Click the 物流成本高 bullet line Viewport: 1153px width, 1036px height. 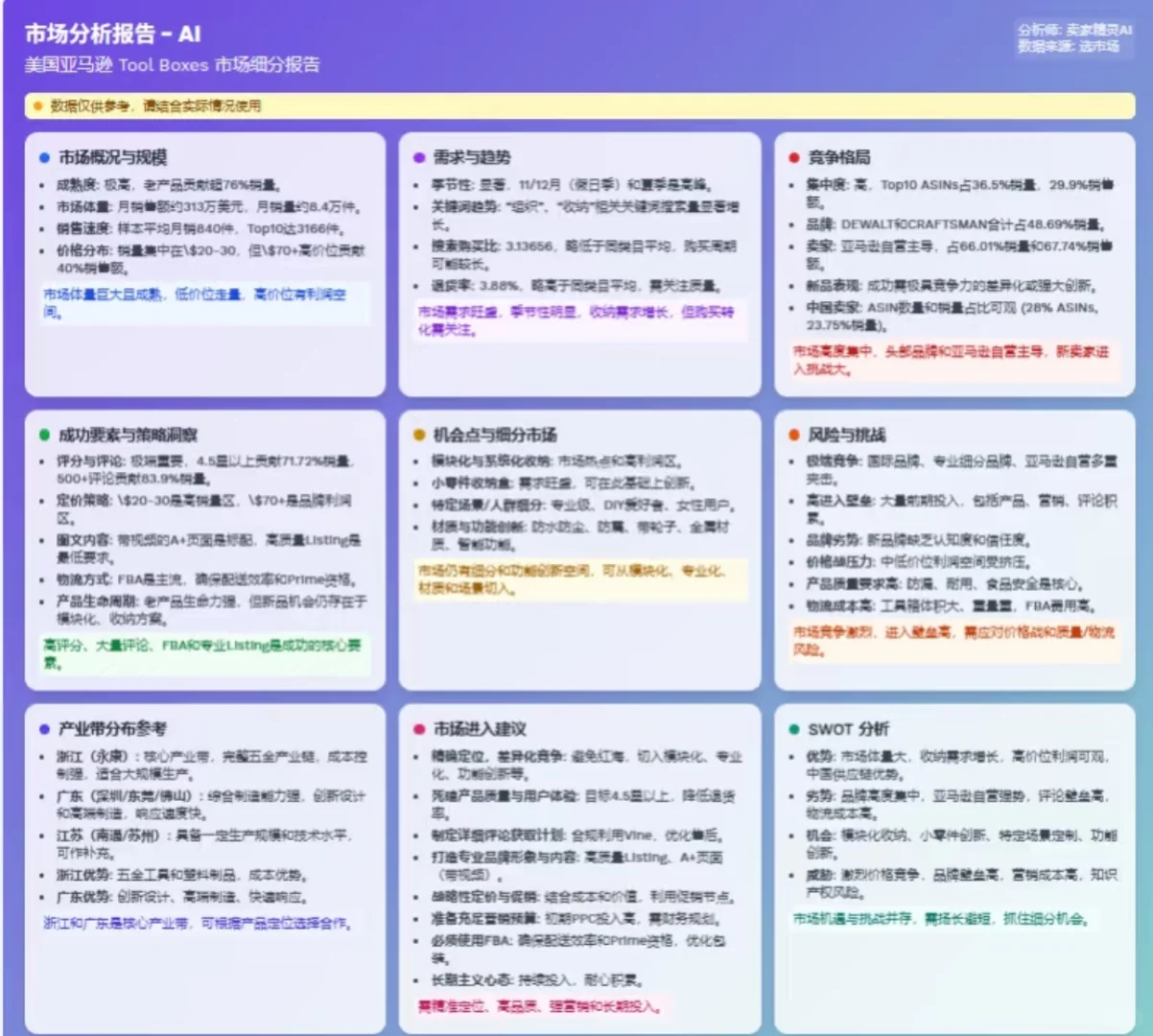click(x=951, y=605)
